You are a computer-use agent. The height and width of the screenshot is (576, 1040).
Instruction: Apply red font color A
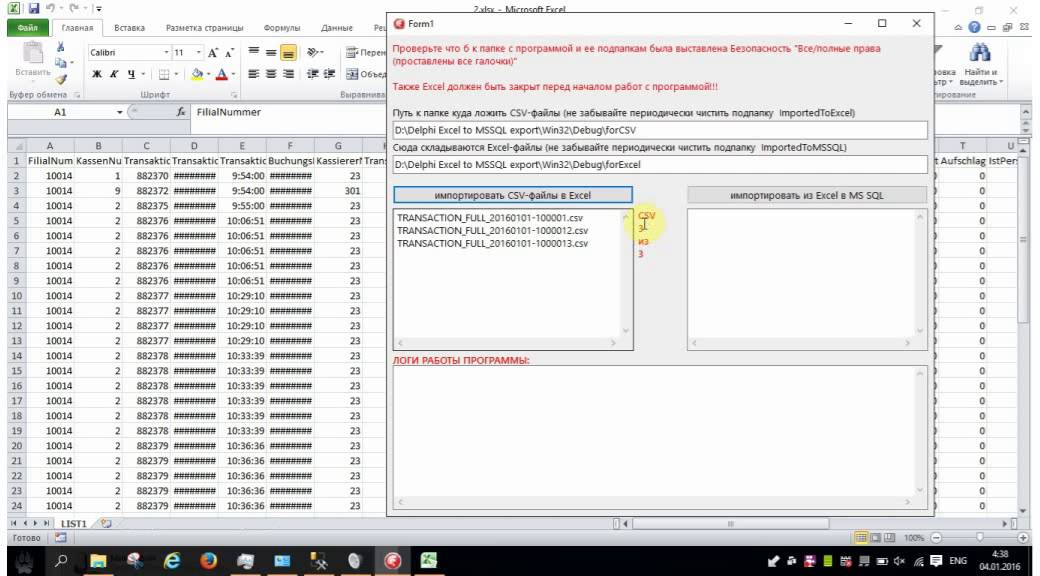coord(222,74)
